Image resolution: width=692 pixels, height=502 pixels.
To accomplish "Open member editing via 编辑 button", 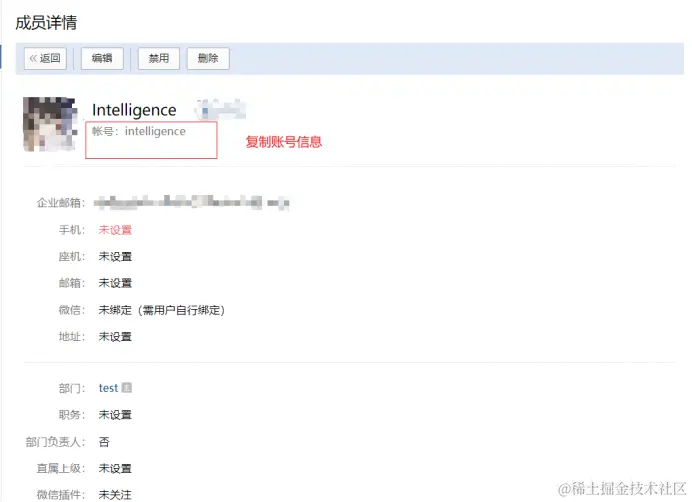I will pyautogui.click(x=102, y=59).
